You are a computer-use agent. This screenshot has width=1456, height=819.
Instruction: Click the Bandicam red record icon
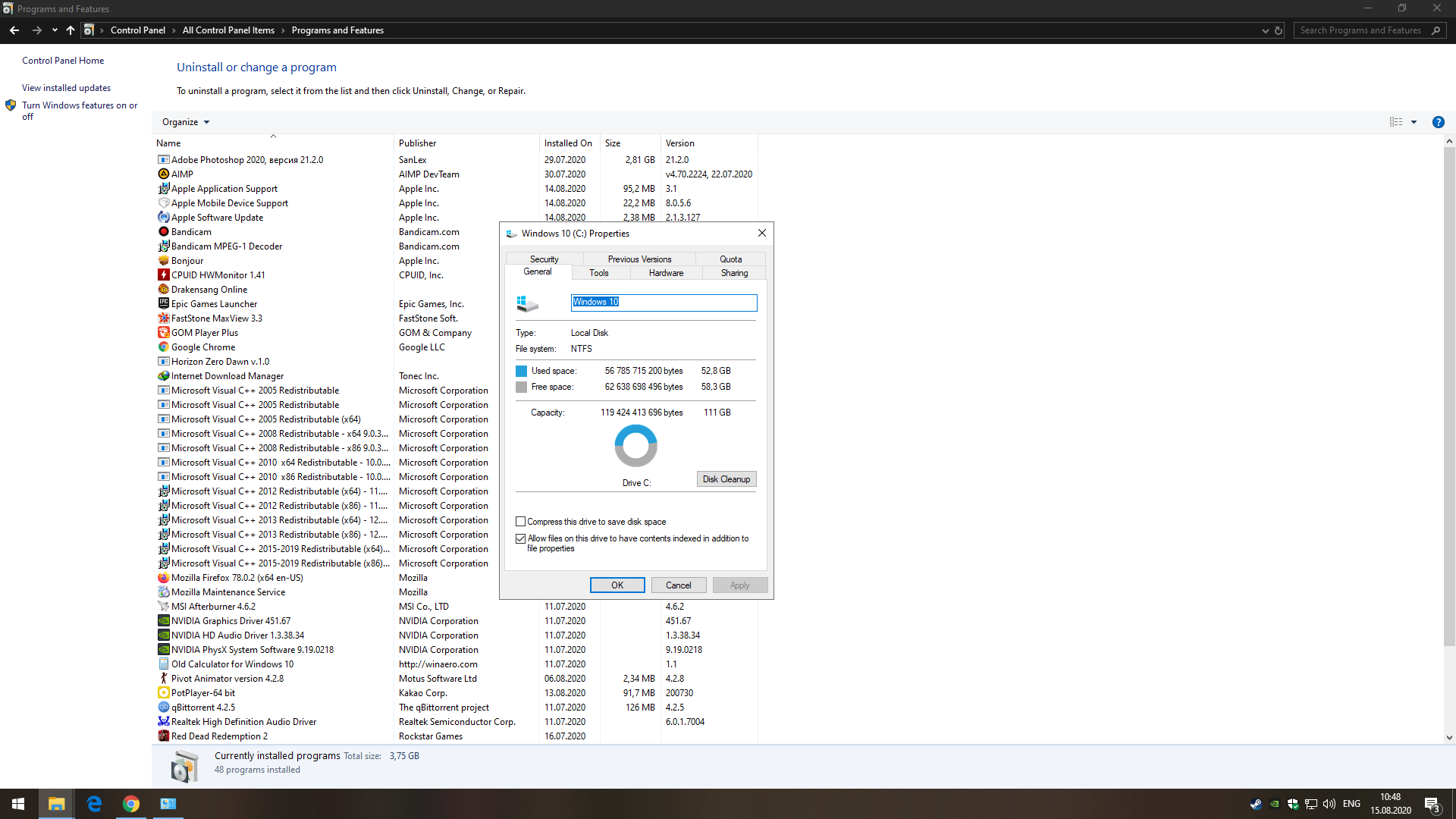(163, 232)
